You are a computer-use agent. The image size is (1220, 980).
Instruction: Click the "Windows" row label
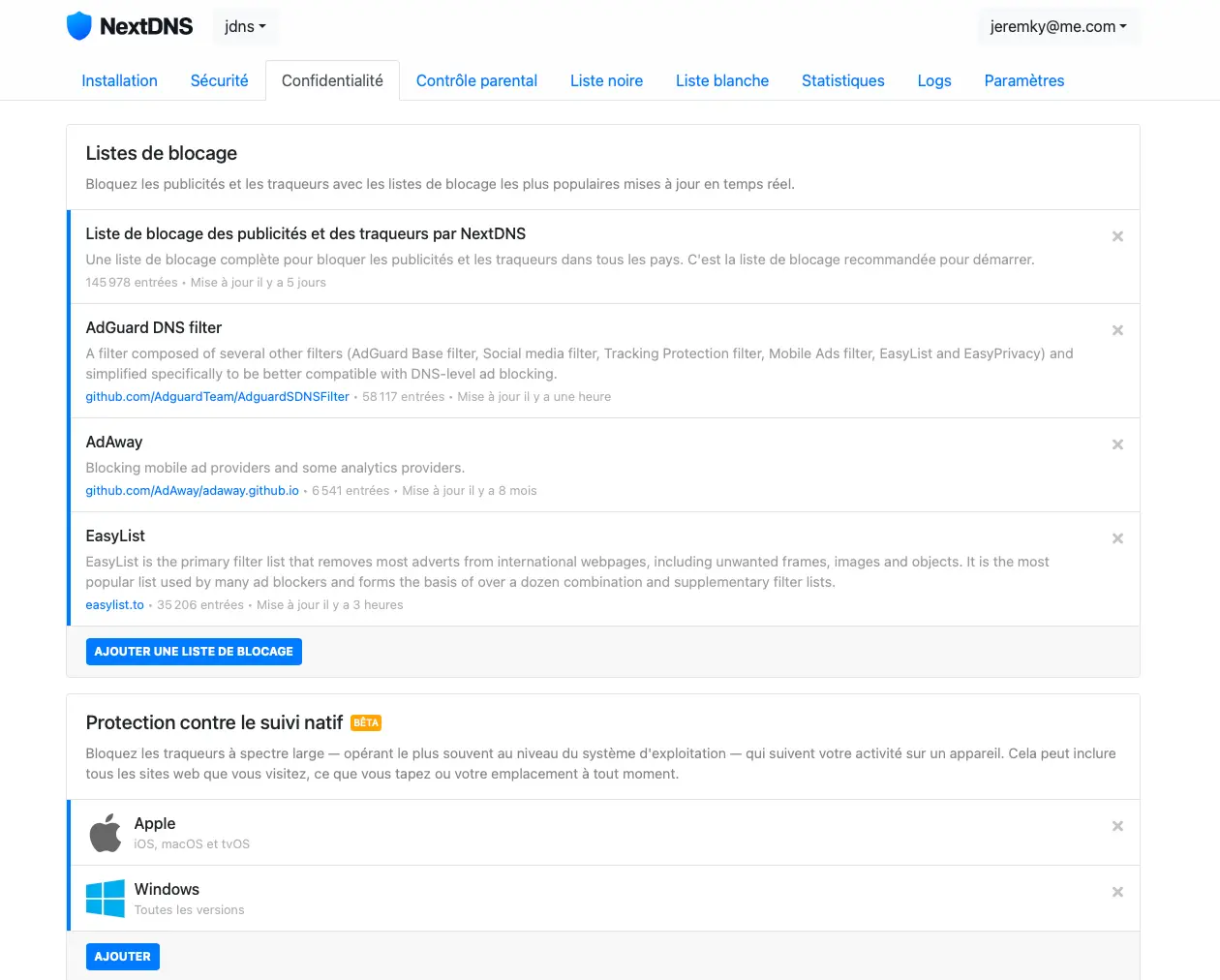coord(167,889)
